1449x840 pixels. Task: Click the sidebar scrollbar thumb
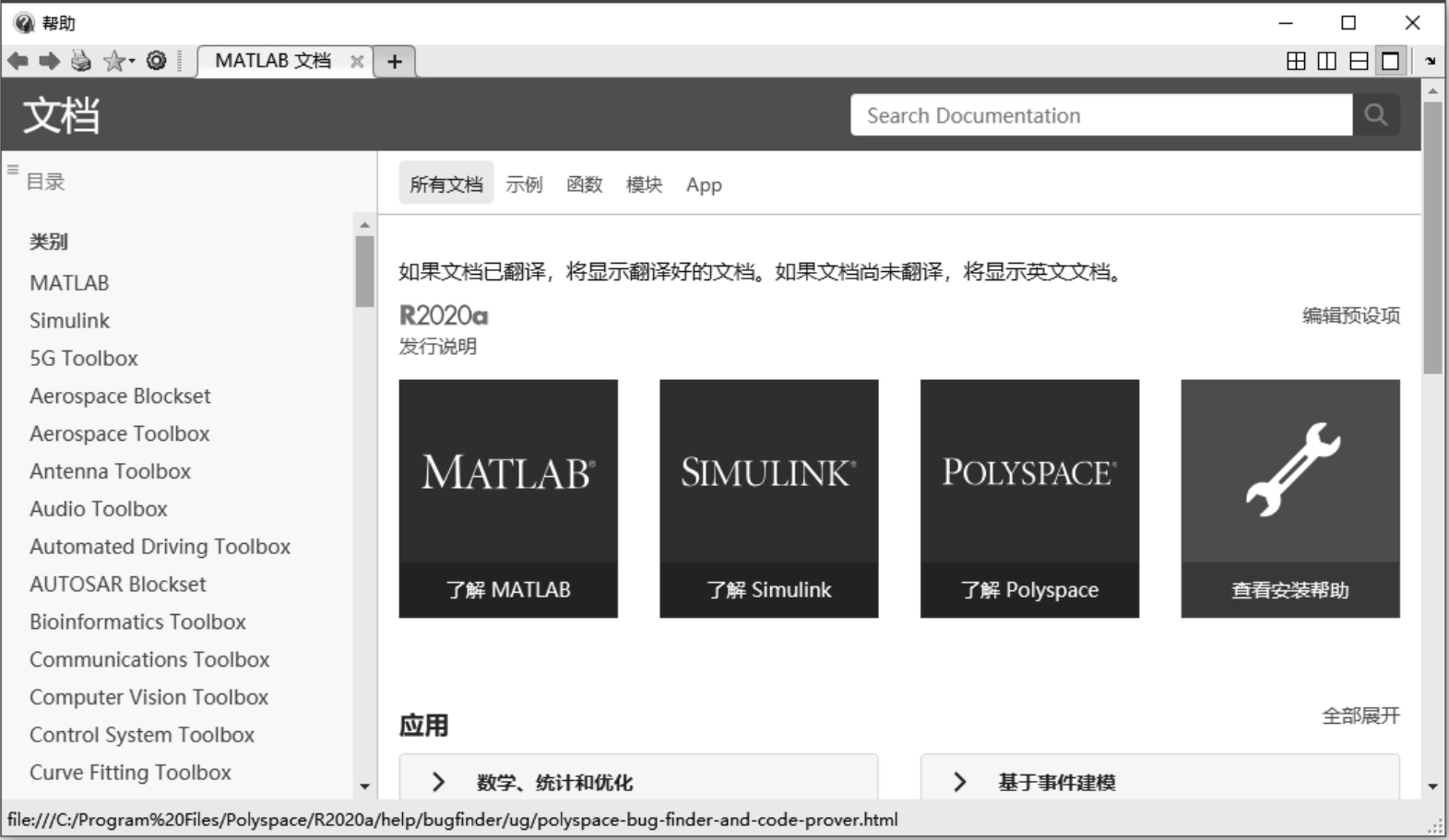(364, 271)
